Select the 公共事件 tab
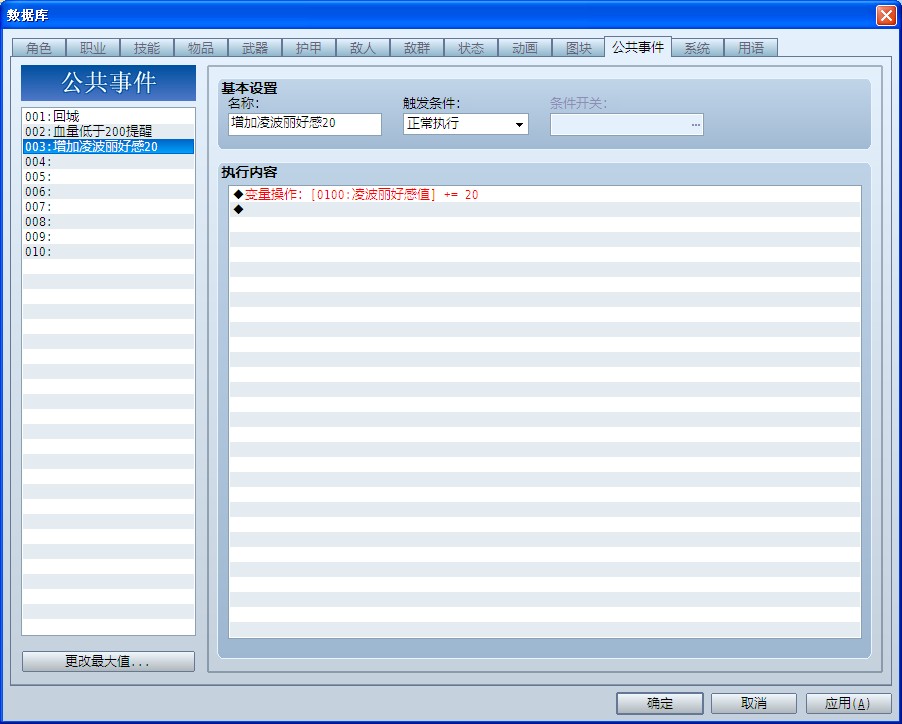 tap(638, 47)
